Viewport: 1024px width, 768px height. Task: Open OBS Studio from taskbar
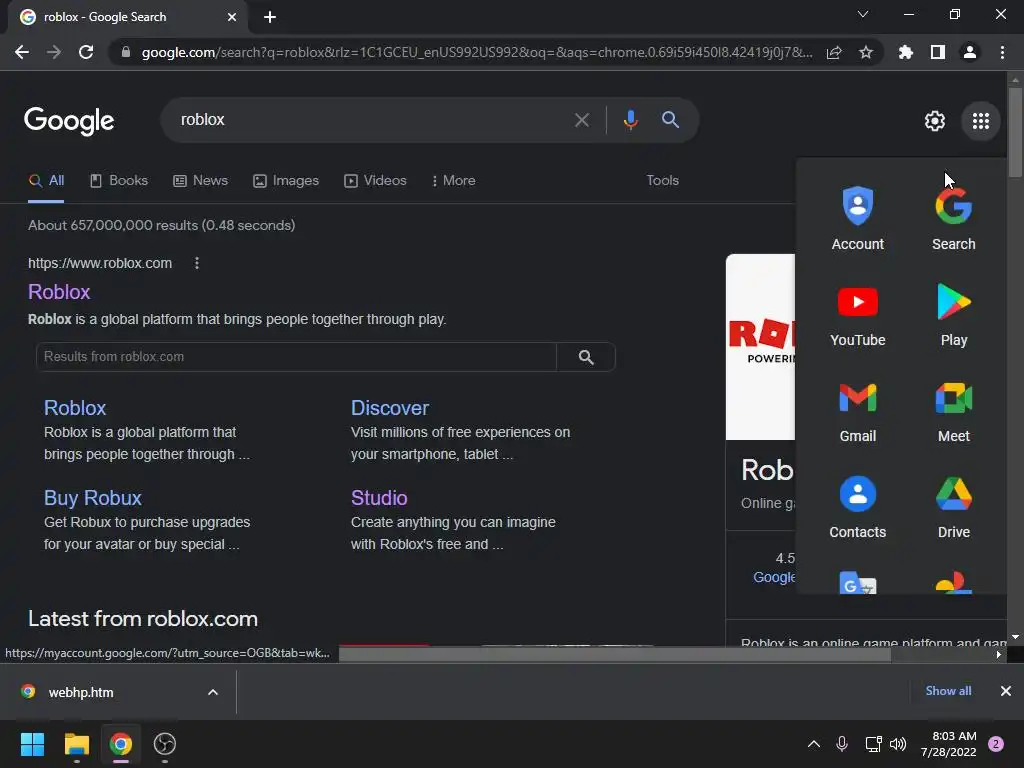click(x=165, y=744)
